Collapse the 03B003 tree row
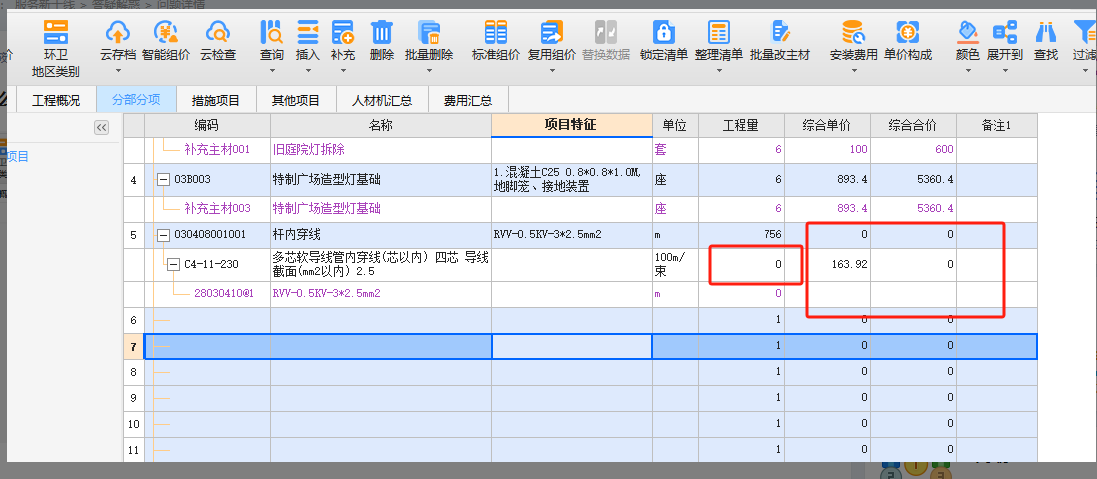This screenshot has height=479, width=1097. pyautogui.click(x=164, y=180)
